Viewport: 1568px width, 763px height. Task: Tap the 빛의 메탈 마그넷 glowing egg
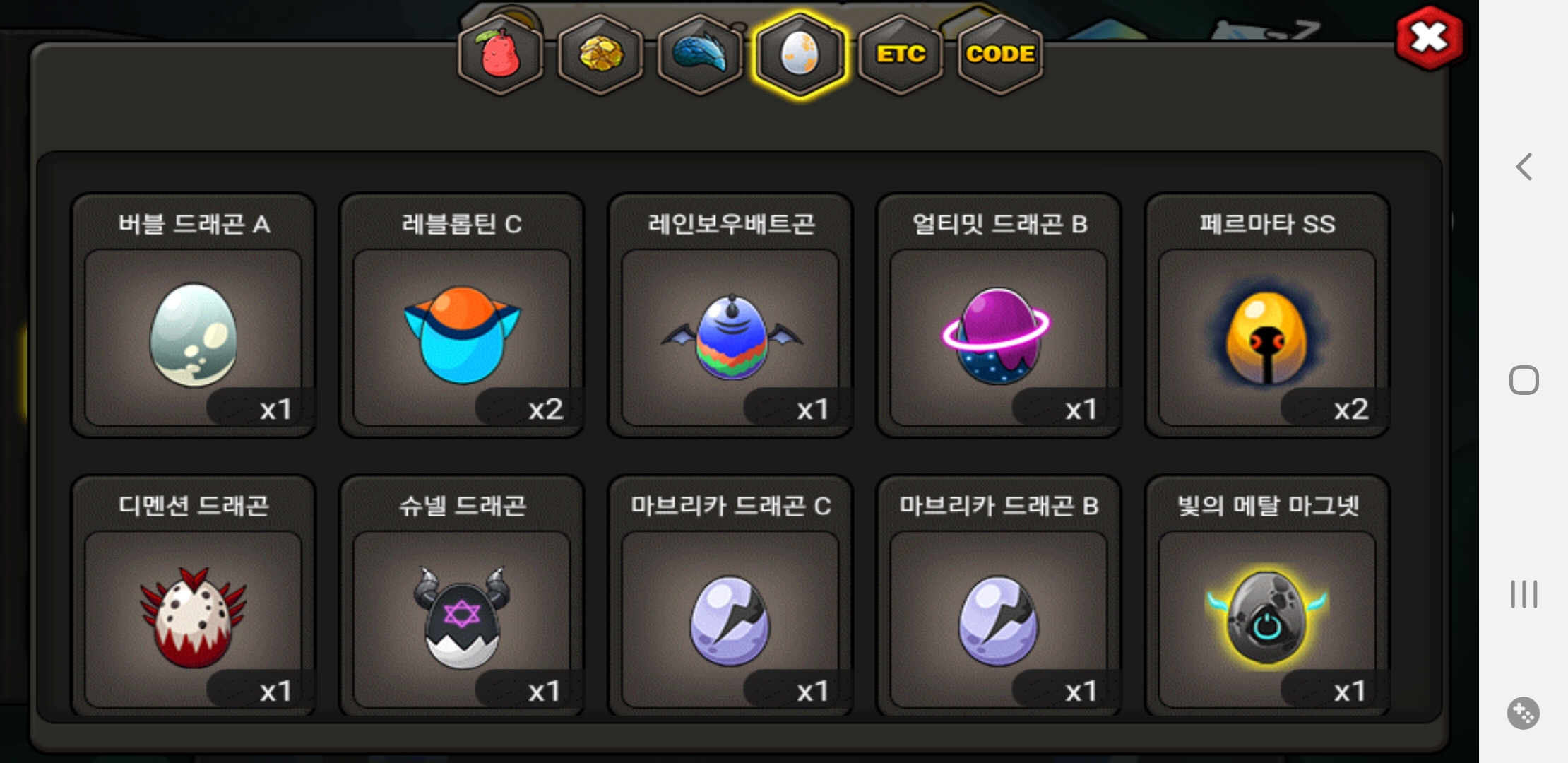tap(1267, 596)
